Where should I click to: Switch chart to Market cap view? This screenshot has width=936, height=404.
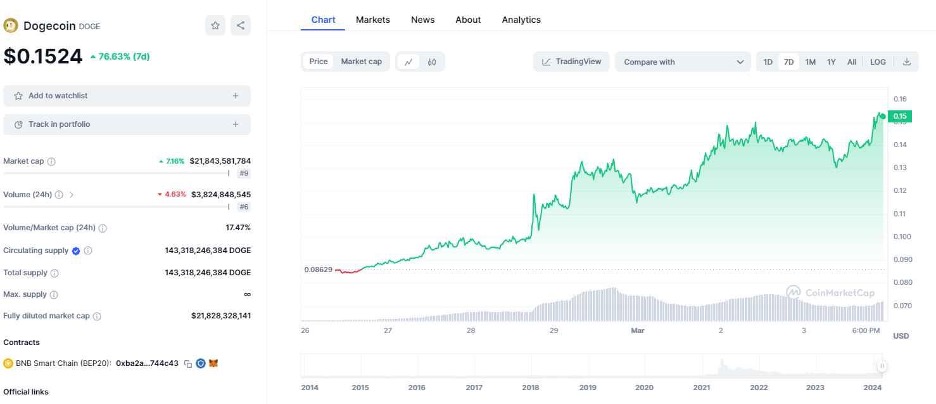coord(361,62)
